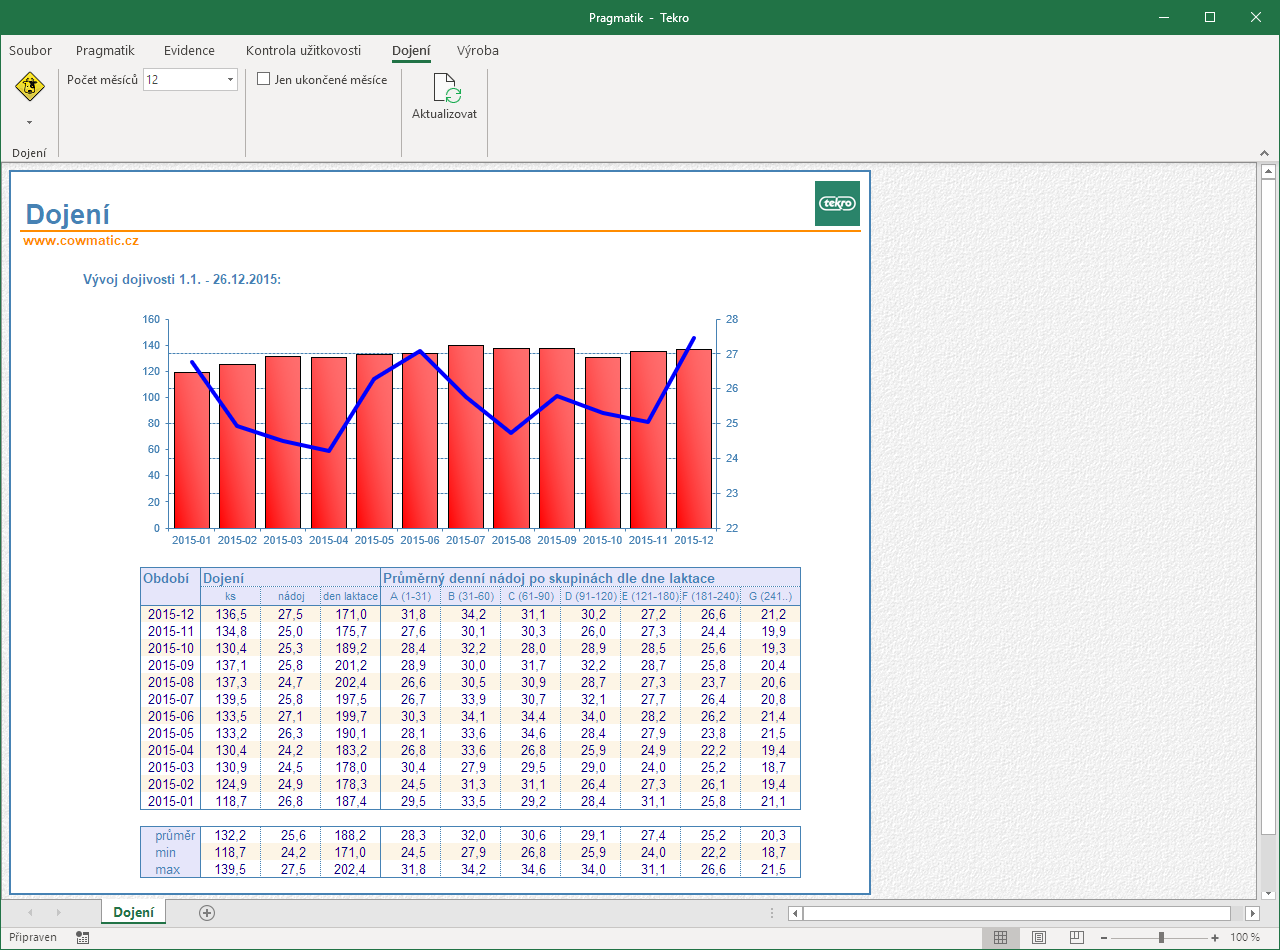Click the horizontal scrollbar right arrow
The width and height of the screenshot is (1280, 950).
1252,913
